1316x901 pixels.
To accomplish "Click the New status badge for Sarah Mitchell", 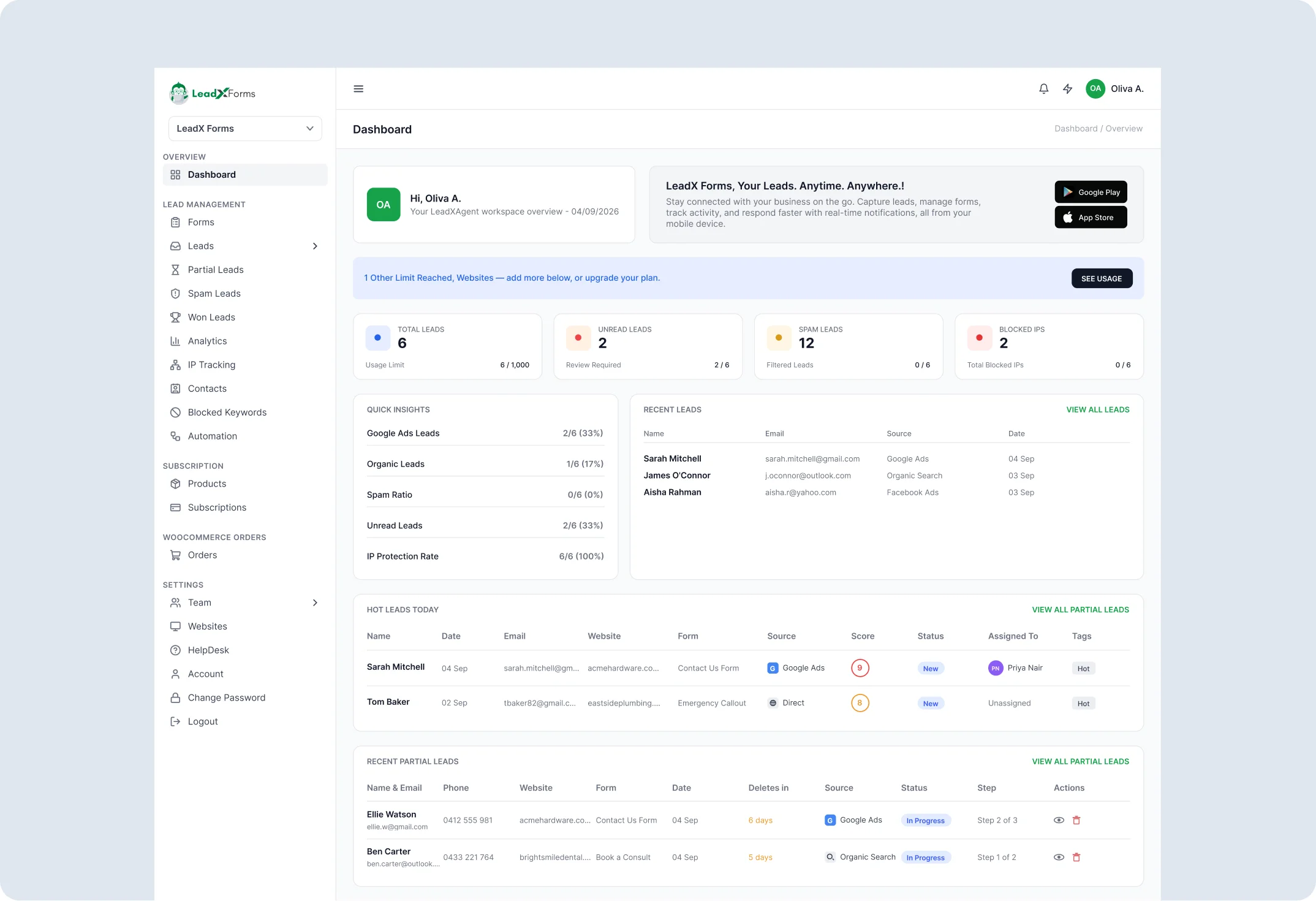I will [930, 669].
